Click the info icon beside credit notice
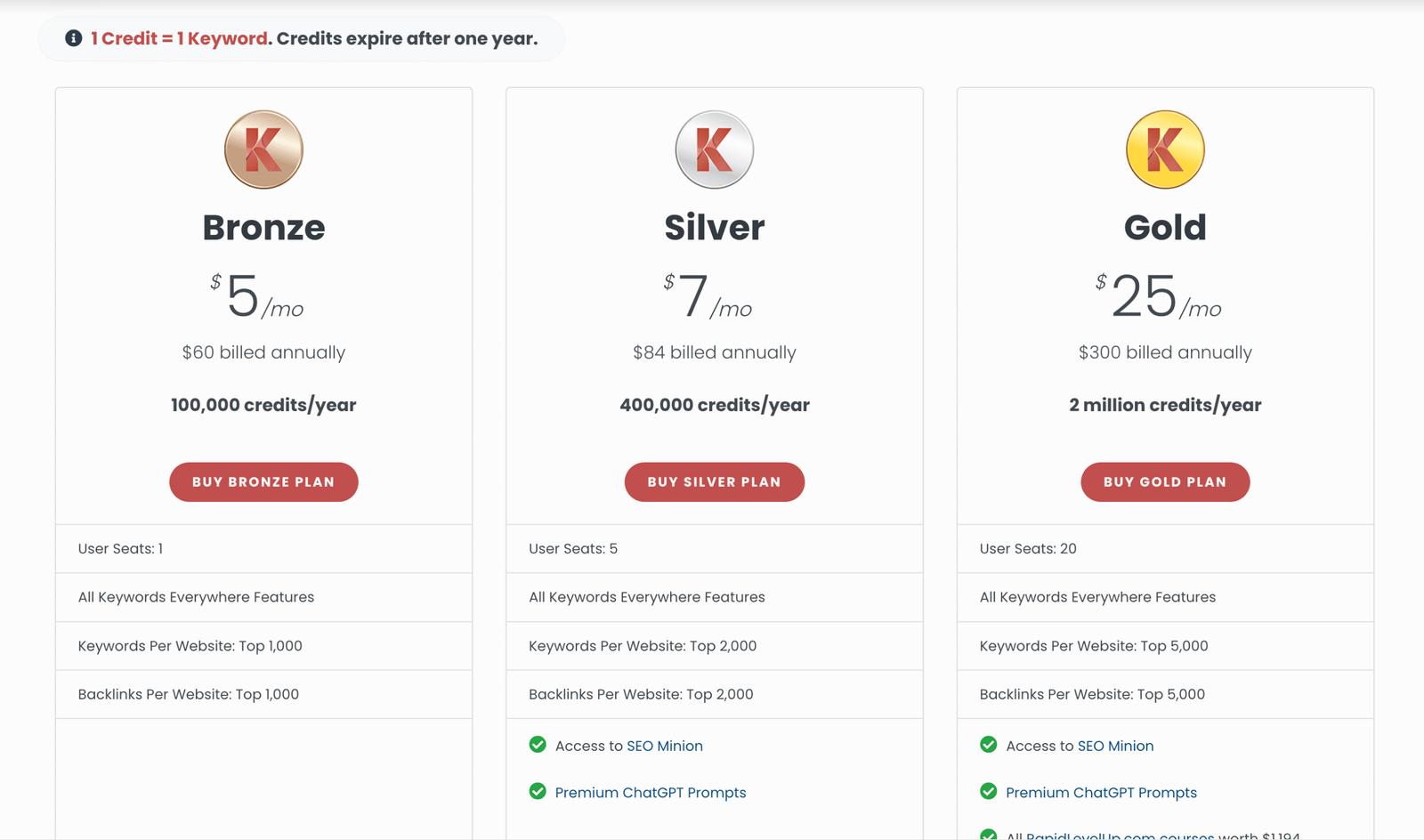The image size is (1424, 840). [x=74, y=38]
